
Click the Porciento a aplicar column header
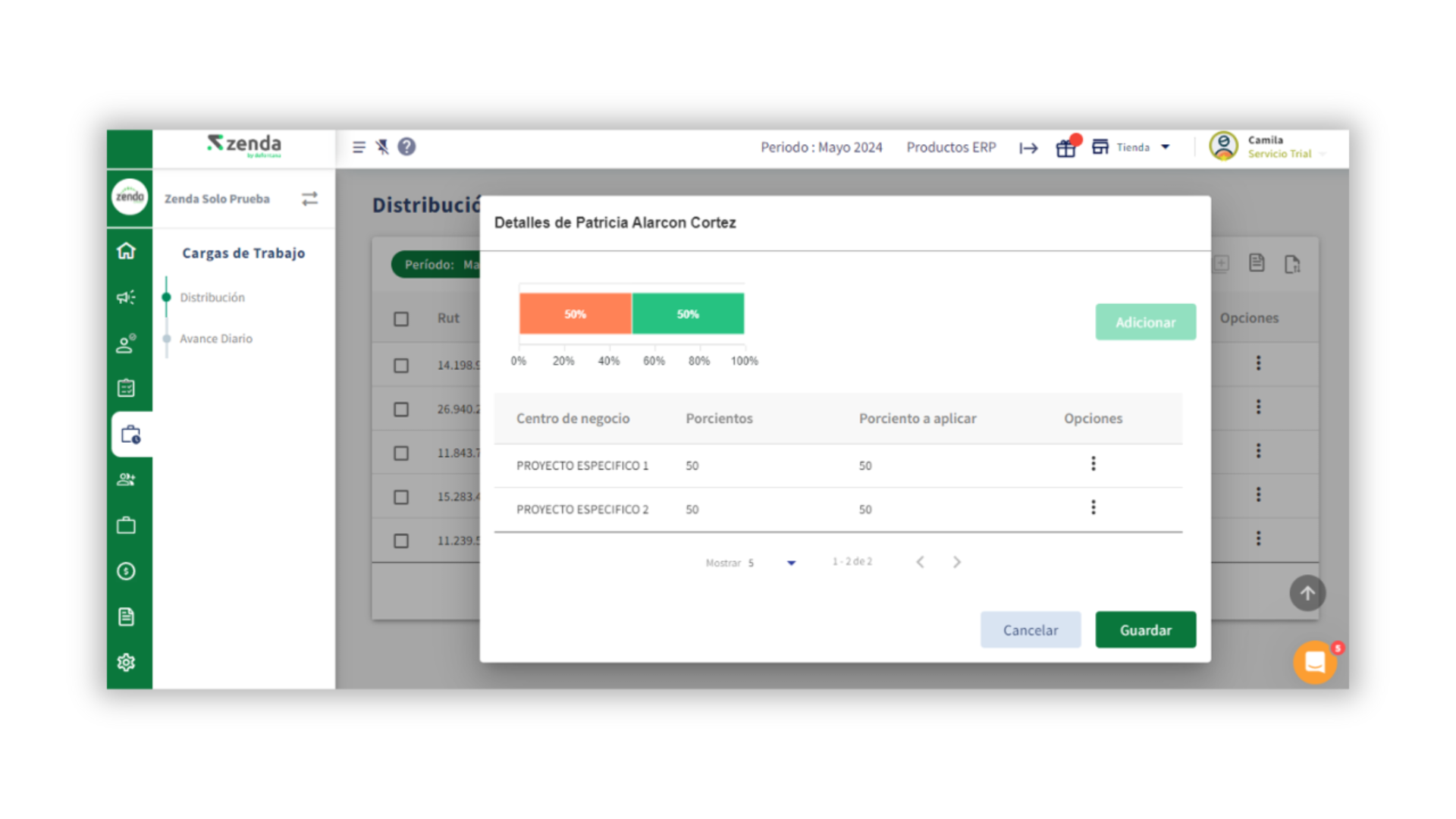coord(918,419)
